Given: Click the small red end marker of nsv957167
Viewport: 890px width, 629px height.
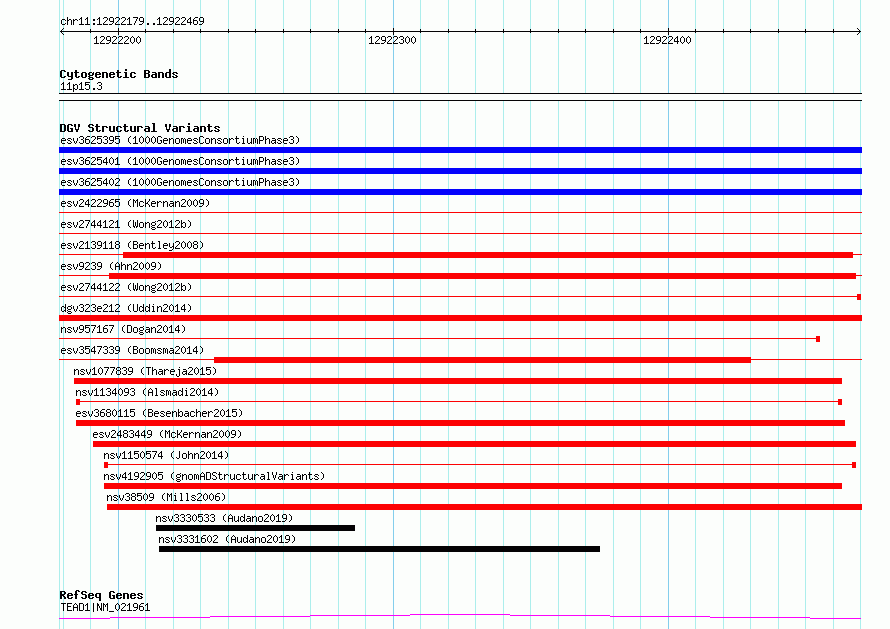Looking at the screenshot, I should point(818,339).
